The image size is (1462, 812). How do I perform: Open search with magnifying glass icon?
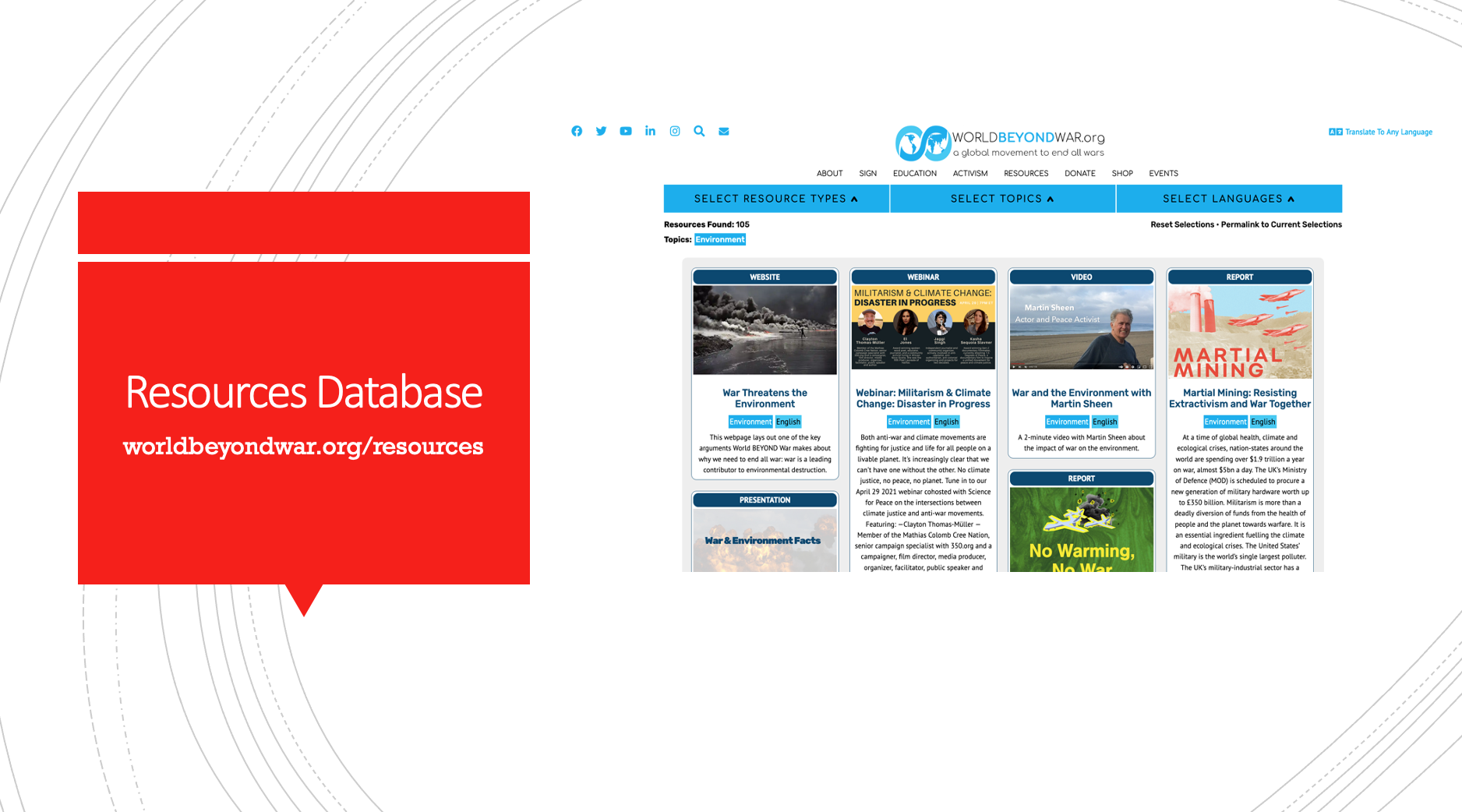(x=699, y=131)
